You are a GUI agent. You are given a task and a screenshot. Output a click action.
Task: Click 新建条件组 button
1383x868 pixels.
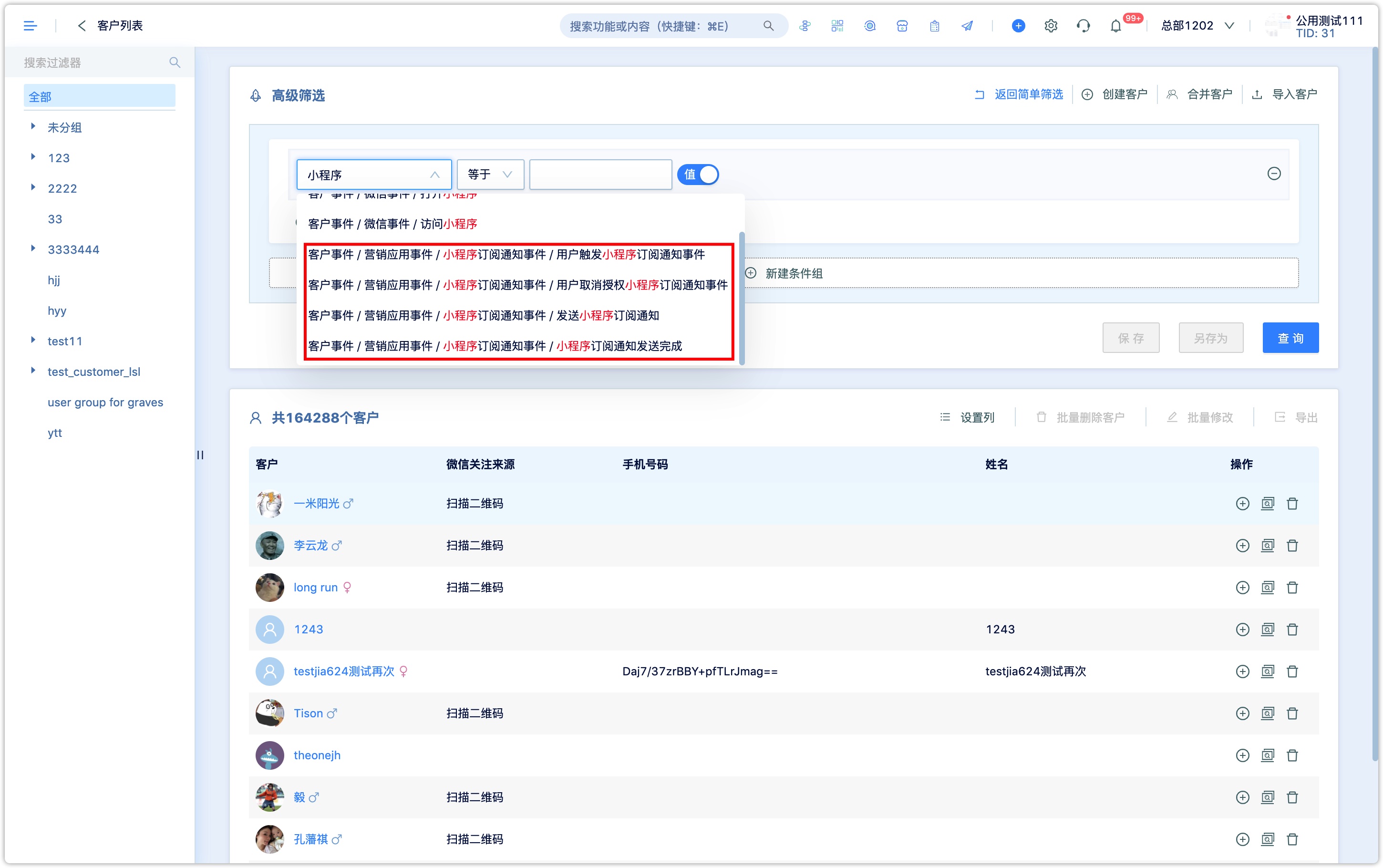tap(784, 273)
